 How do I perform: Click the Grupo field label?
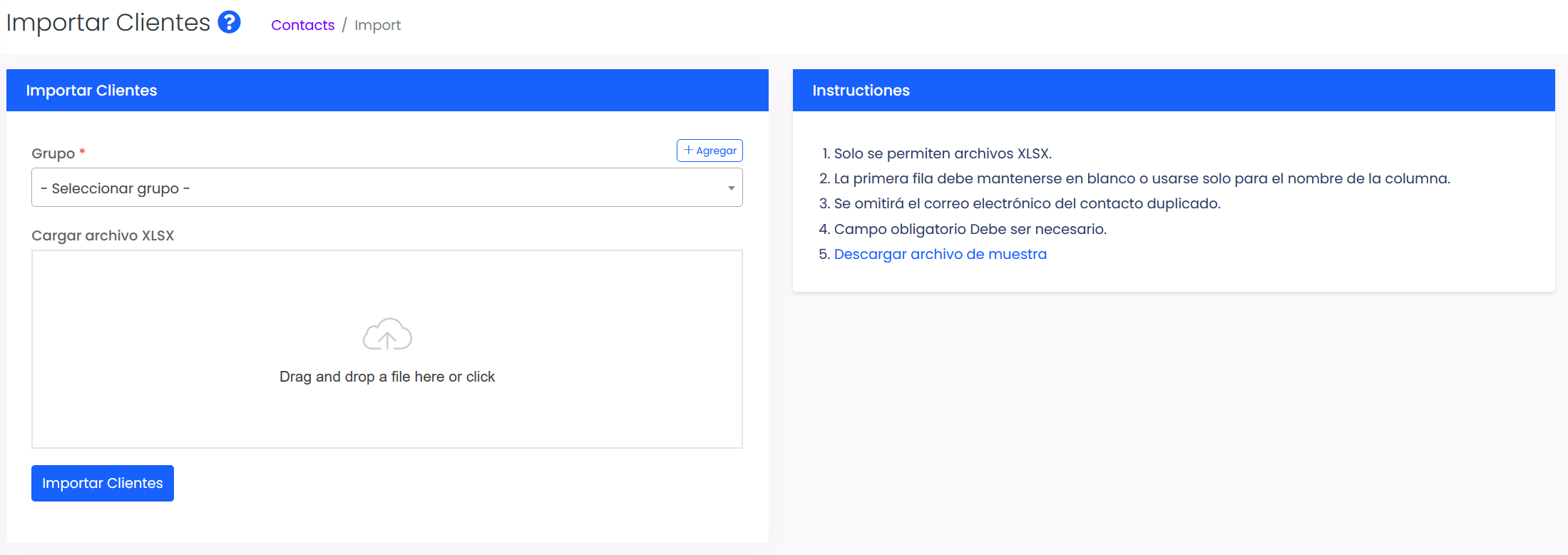[53, 153]
